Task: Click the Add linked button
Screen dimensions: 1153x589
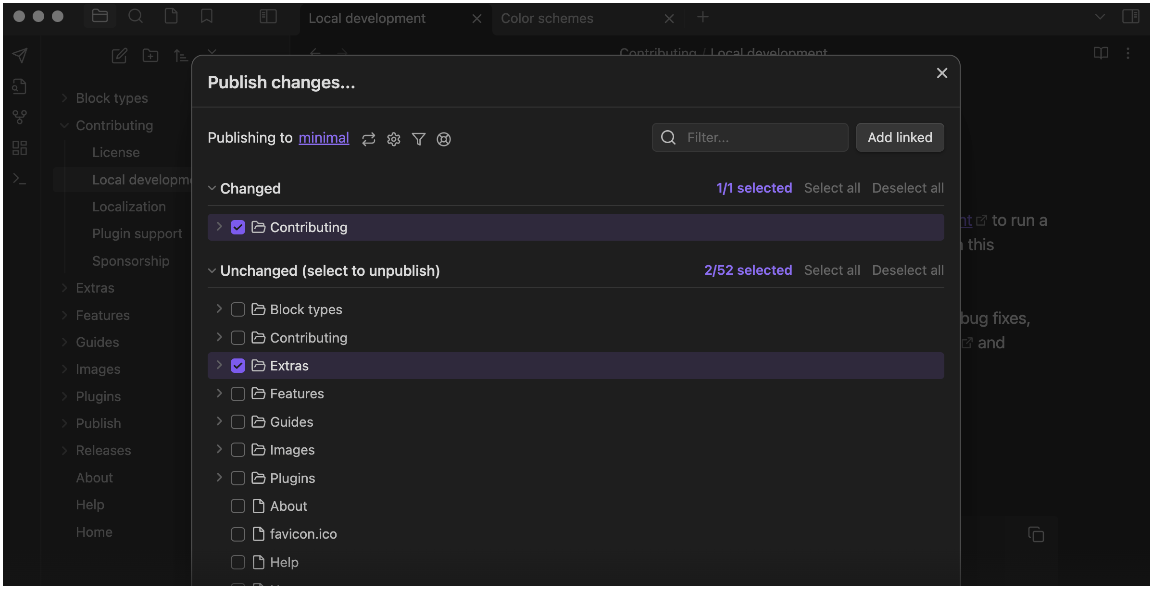Action: coord(900,138)
